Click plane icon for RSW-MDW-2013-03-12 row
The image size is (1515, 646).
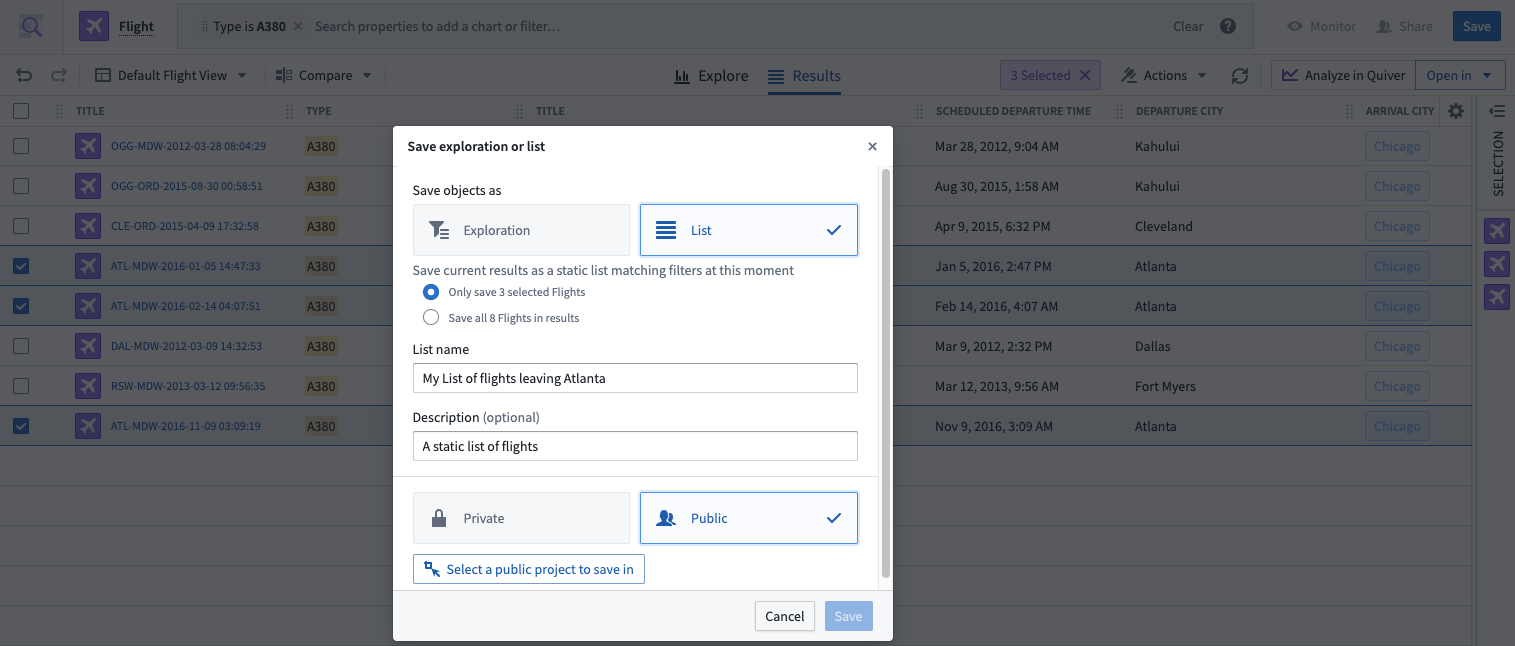88,386
